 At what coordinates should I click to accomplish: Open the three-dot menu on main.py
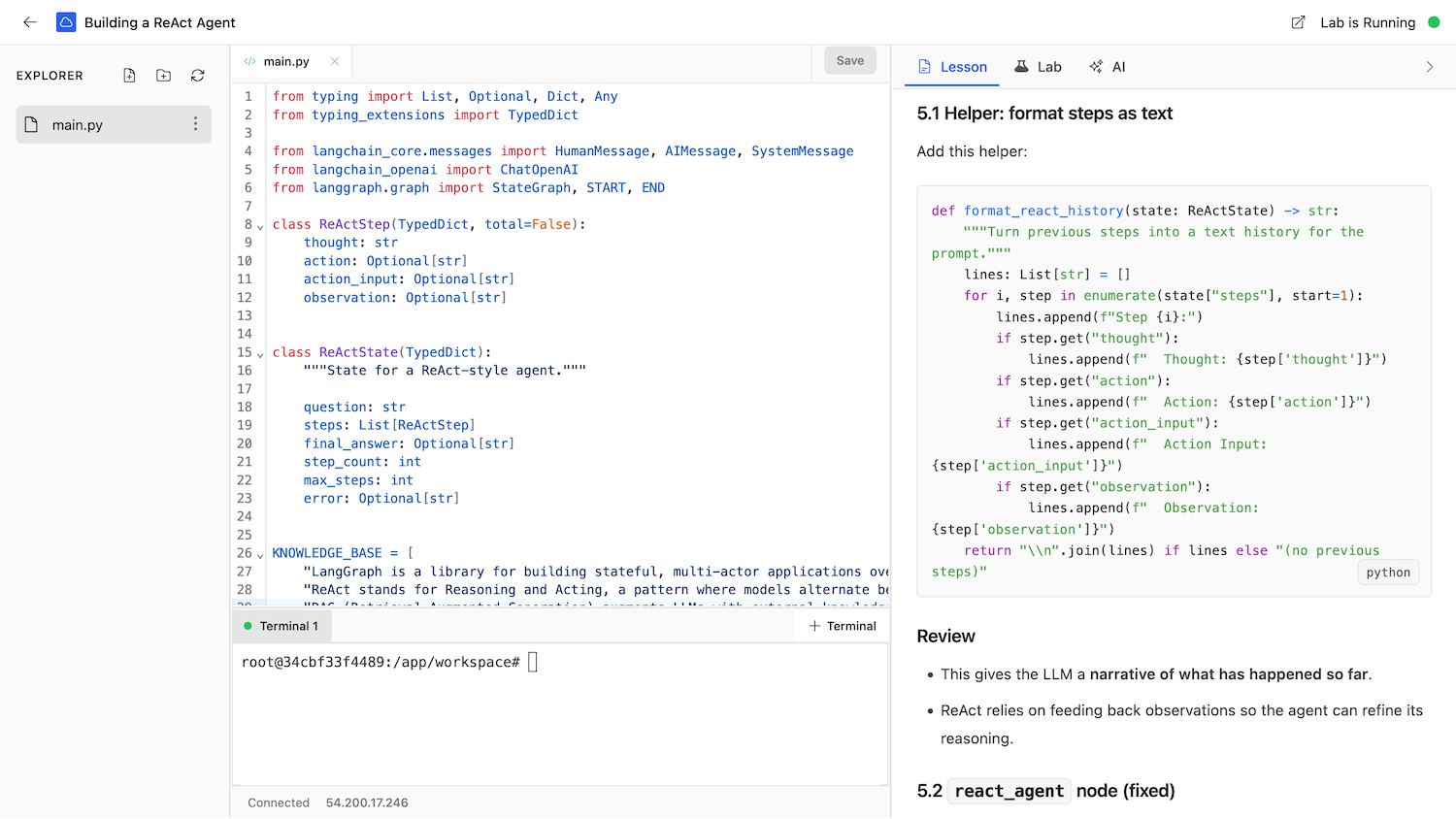(195, 124)
